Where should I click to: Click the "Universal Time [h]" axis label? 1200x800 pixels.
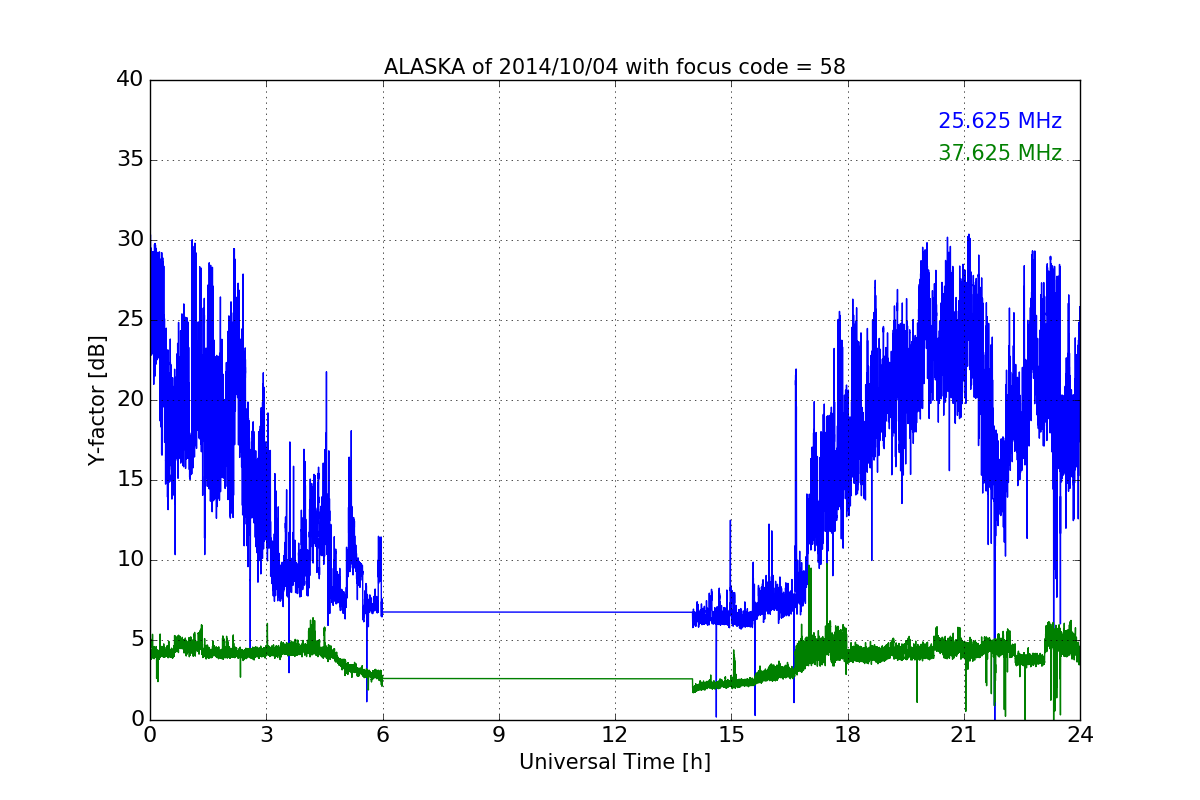coord(615,762)
